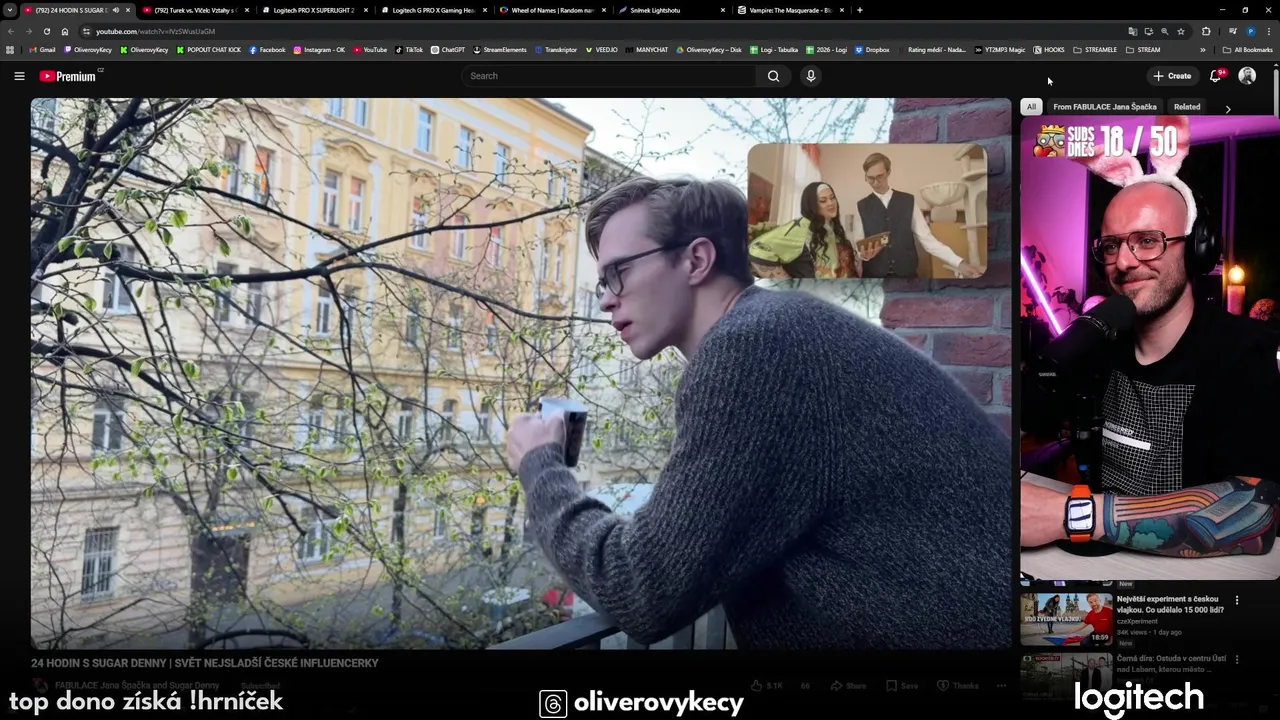
Task: Switch to the Snímek Lightshotu tab
Action: [670, 10]
